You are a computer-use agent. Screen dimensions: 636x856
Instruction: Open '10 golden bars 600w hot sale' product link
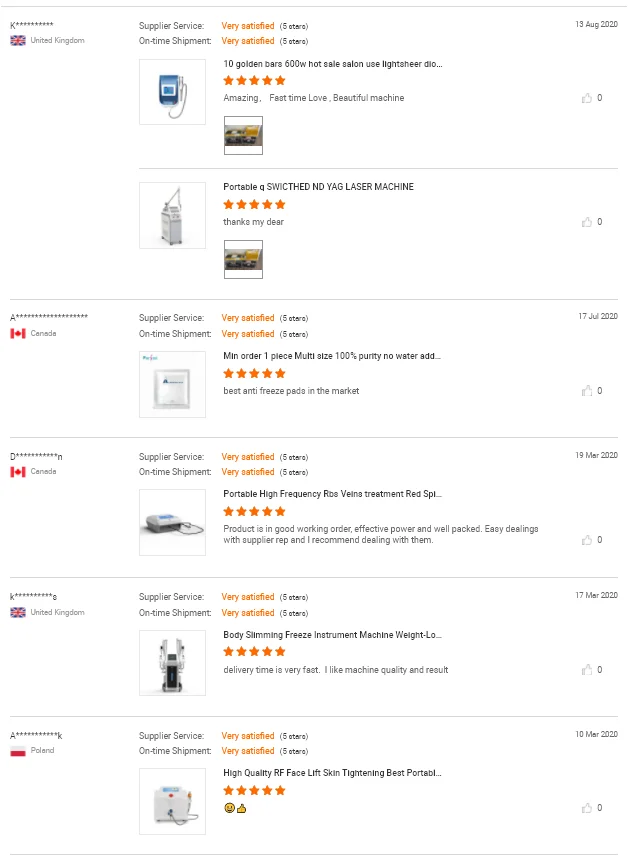click(333, 63)
